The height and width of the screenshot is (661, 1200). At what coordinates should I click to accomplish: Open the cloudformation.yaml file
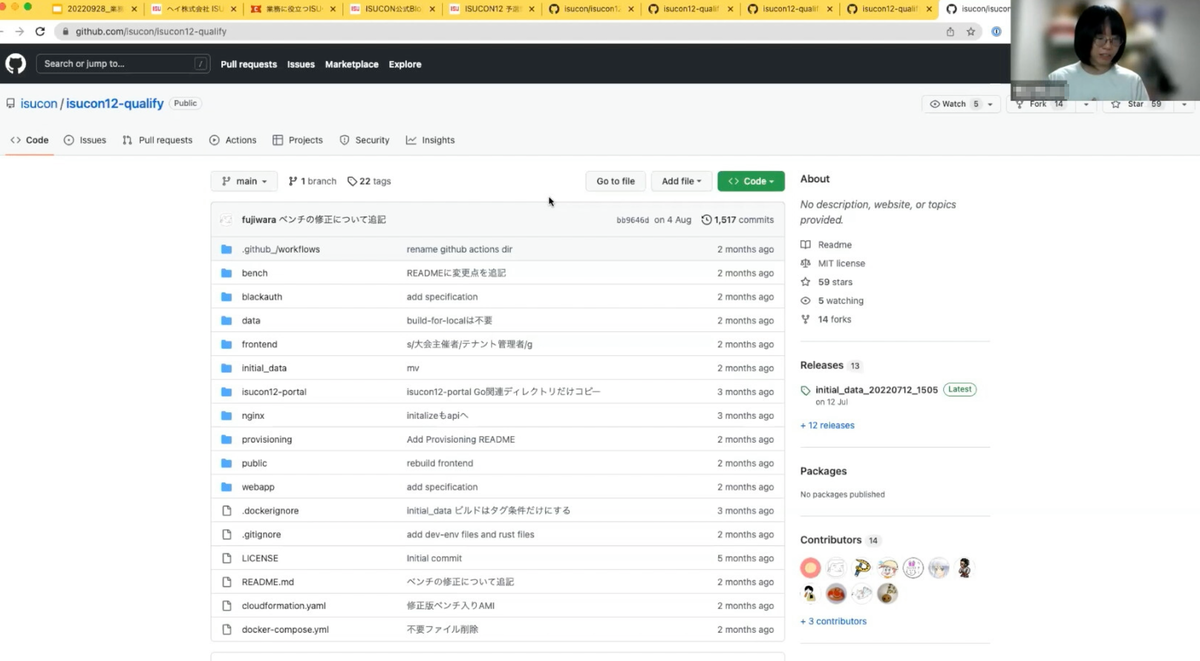(284, 606)
